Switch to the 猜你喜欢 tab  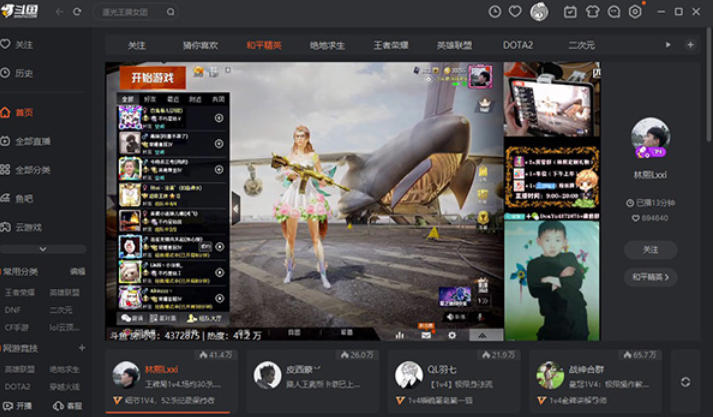click(200, 45)
